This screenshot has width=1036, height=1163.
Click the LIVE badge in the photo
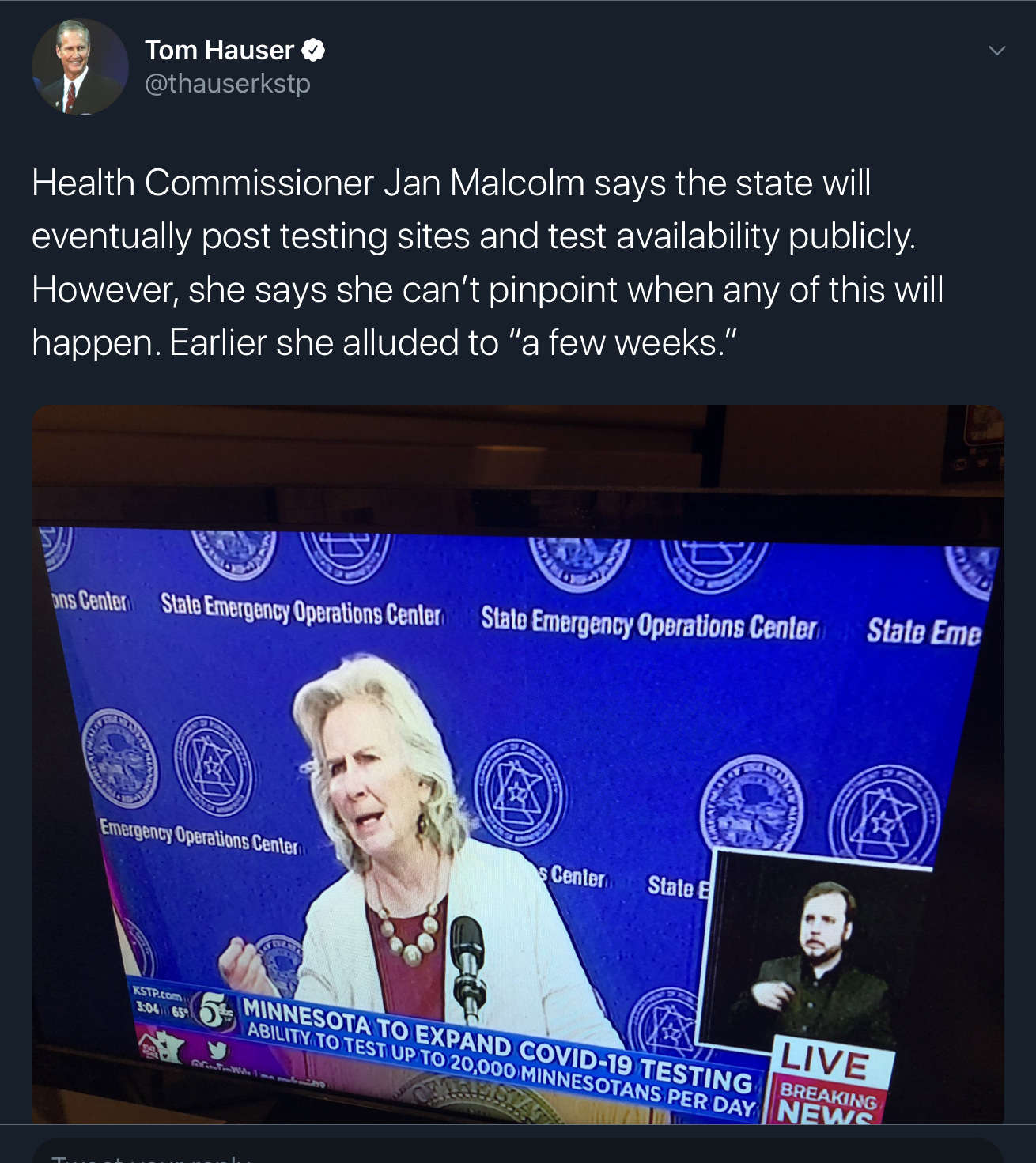(826, 1061)
